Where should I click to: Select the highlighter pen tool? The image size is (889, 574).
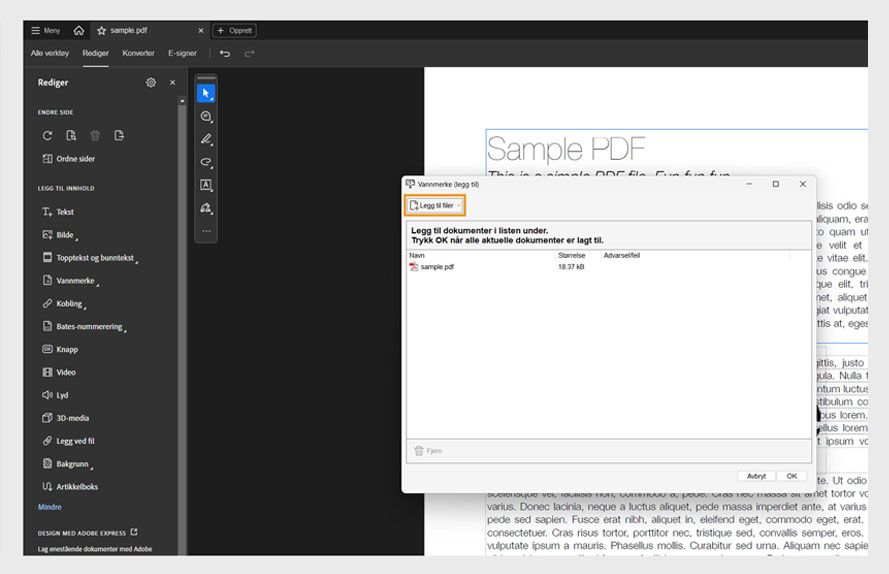click(206, 139)
